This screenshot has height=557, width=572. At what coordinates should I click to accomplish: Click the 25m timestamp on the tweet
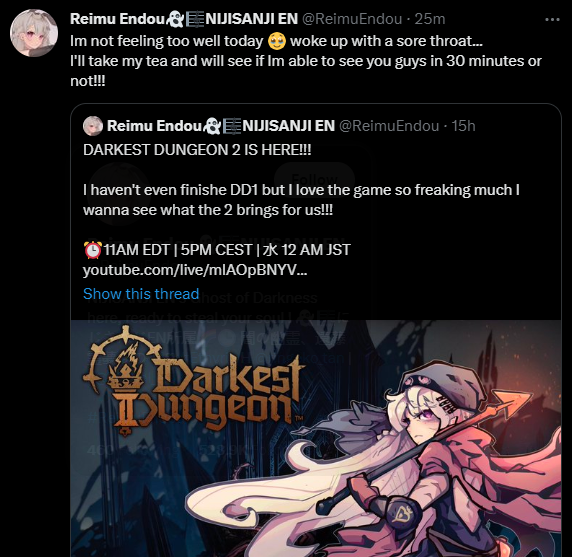click(430, 19)
